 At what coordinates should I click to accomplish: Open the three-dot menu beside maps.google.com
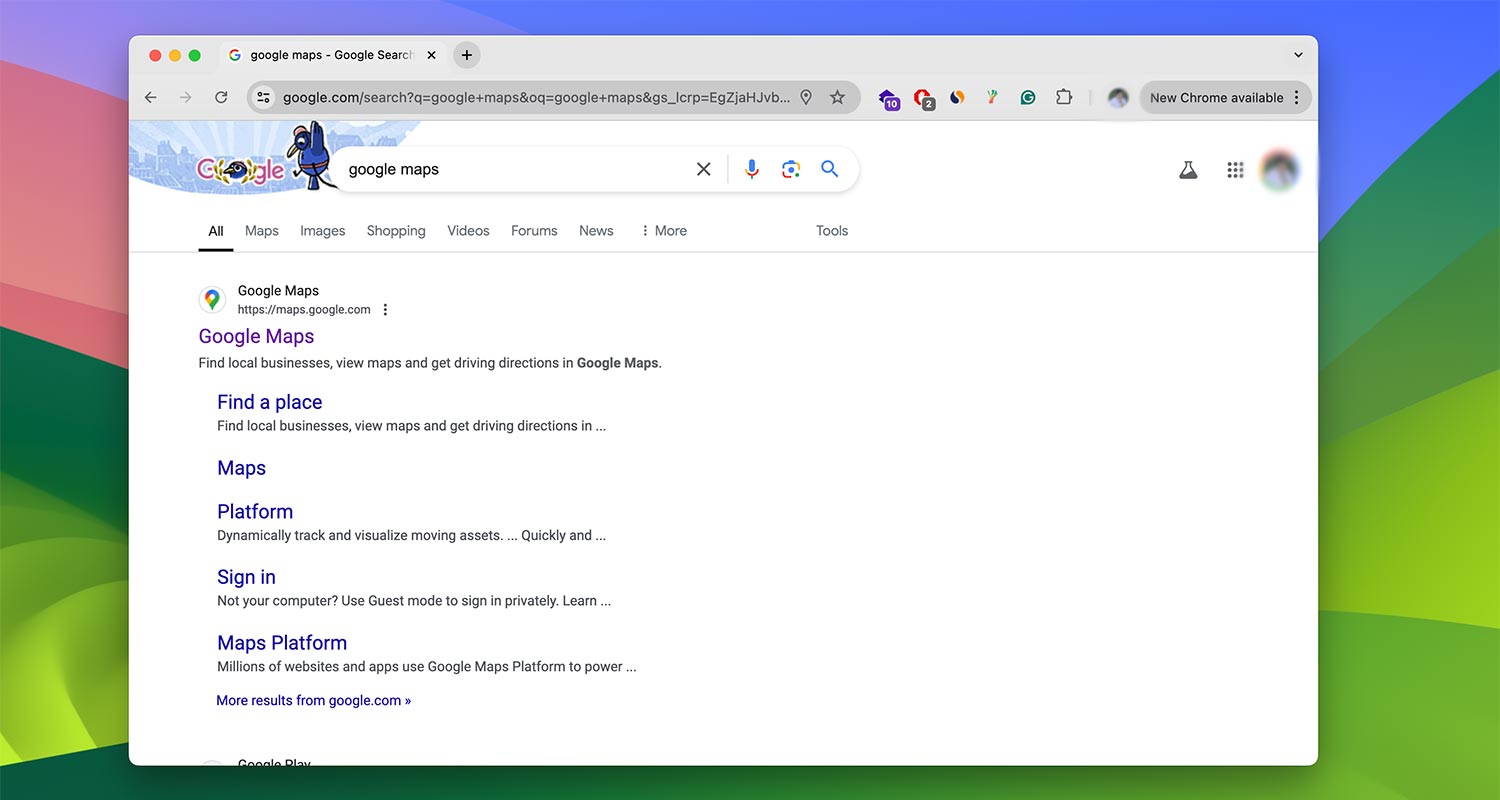385,309
